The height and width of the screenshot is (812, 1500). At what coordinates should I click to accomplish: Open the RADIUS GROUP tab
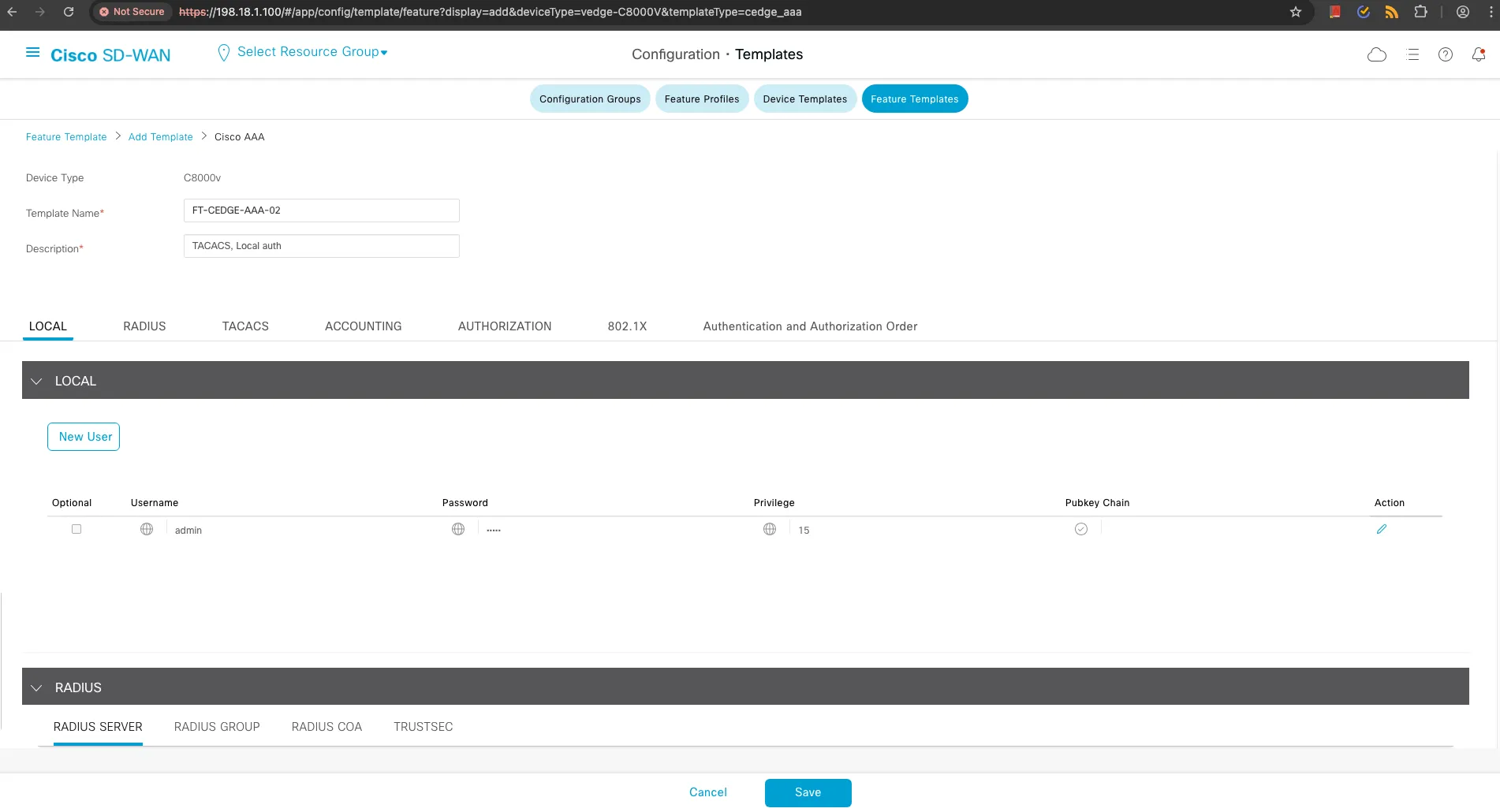coord(217,726)
